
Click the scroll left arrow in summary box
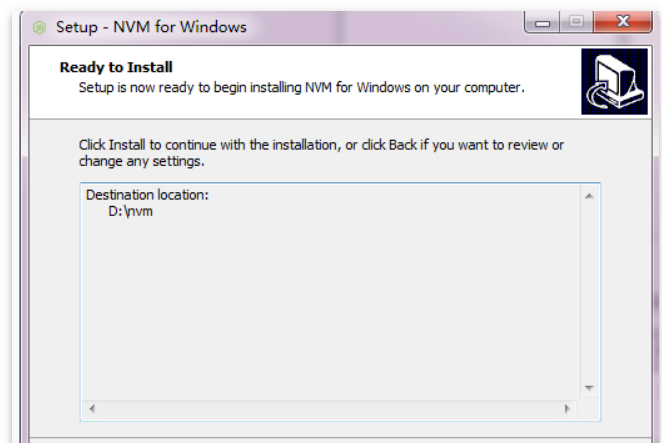tap(92, 408)
